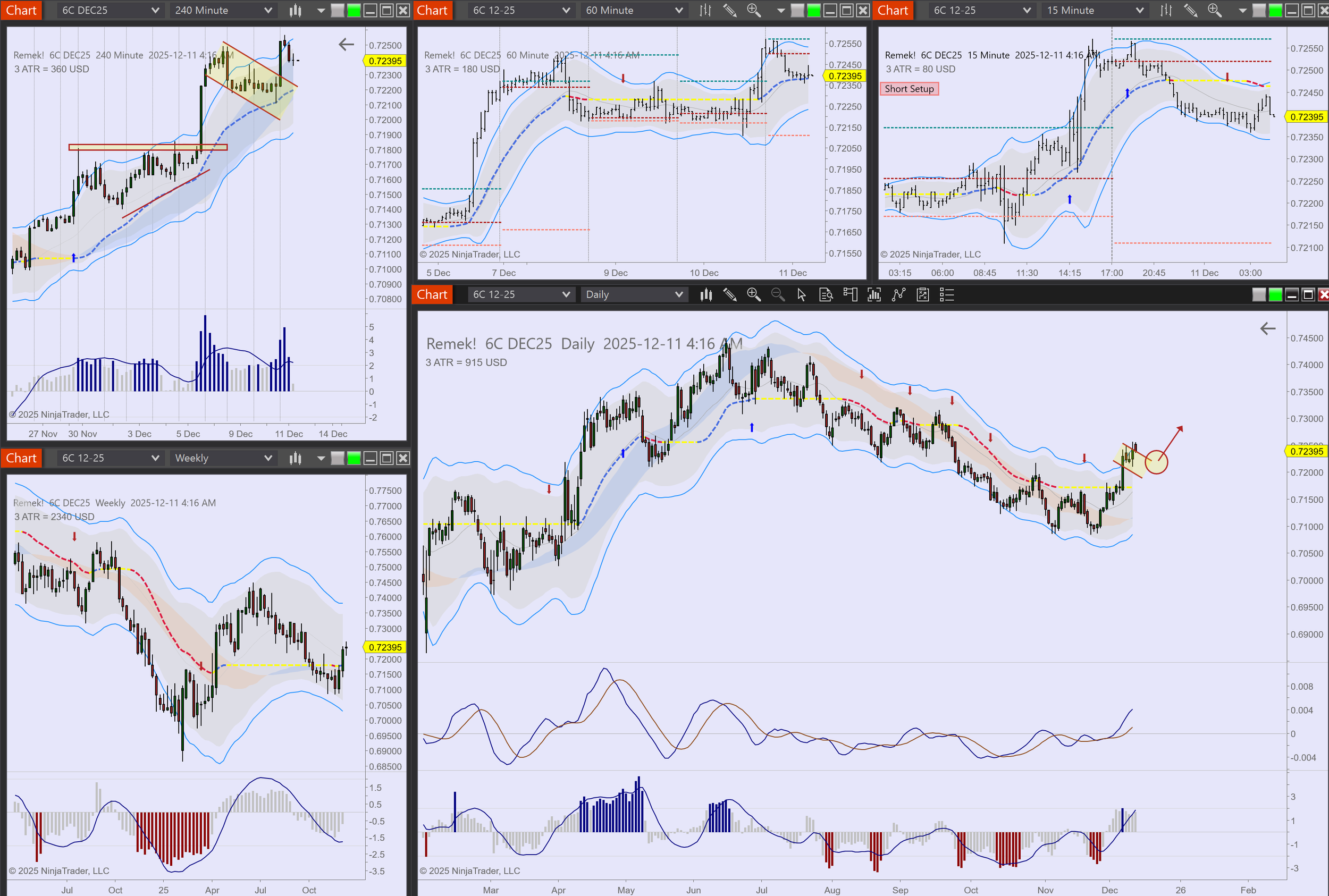Viewport: 1329px width, 896px height.
Task: Click zoom out magnifier on Daily chart
Action: point(777,294)
